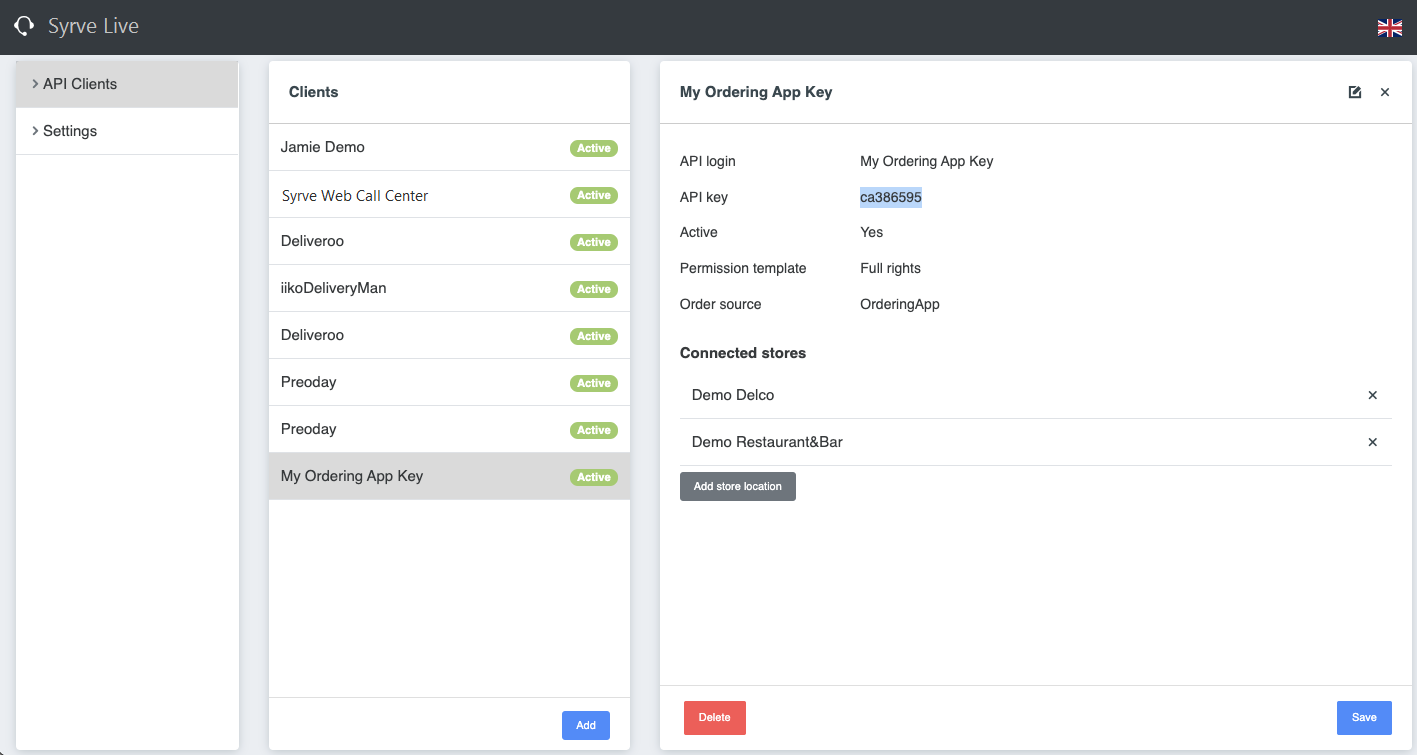Open the Syrve Web Call Center client
1417x755 pixels.
coord(355,196)
